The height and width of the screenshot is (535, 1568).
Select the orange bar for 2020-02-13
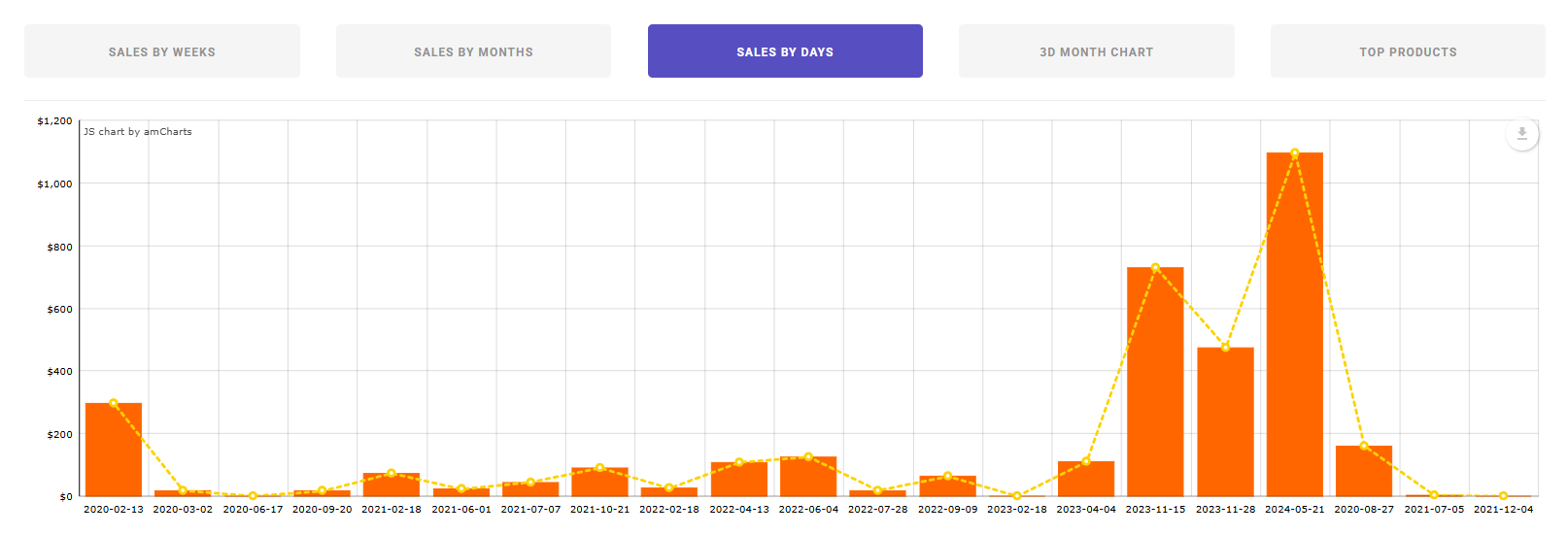point(114,450)
